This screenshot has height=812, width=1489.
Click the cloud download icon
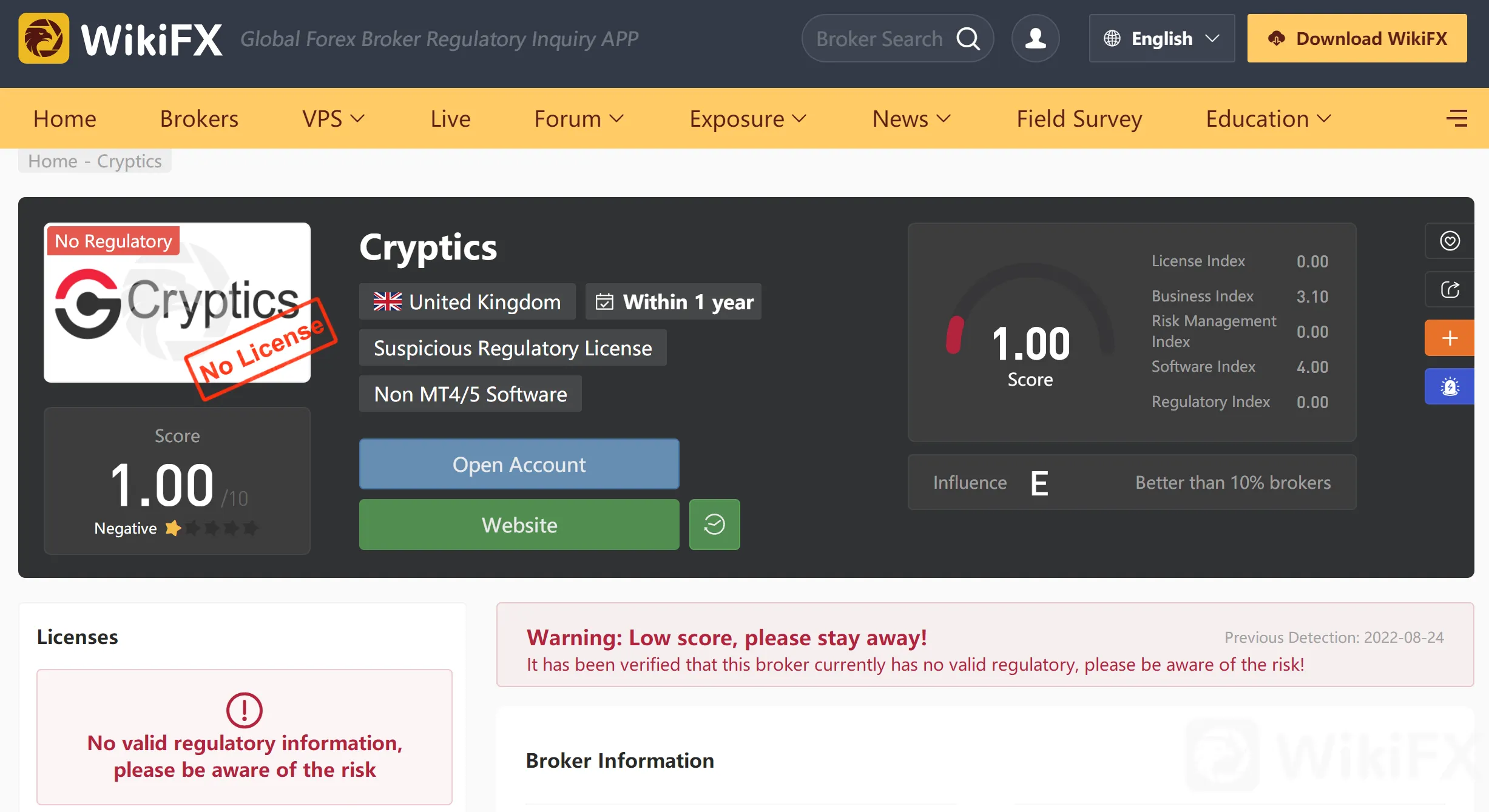click(x=1276, y=38)
